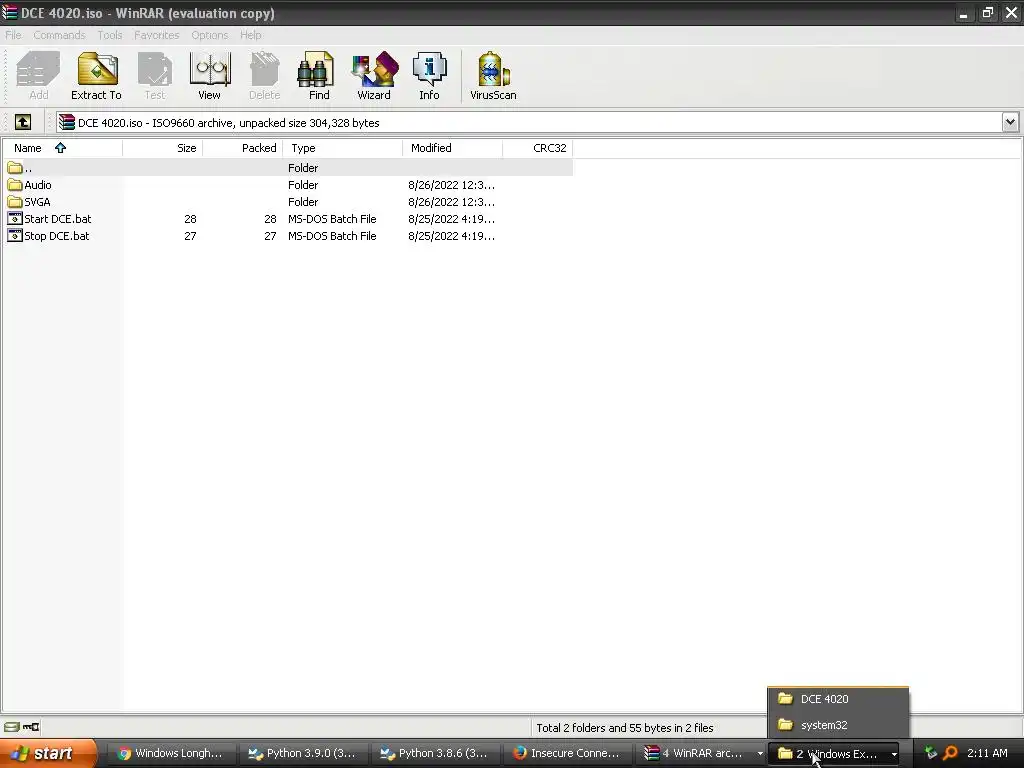Open the Favorites menu
This screenshot has width=1024, height=768.
157,35
